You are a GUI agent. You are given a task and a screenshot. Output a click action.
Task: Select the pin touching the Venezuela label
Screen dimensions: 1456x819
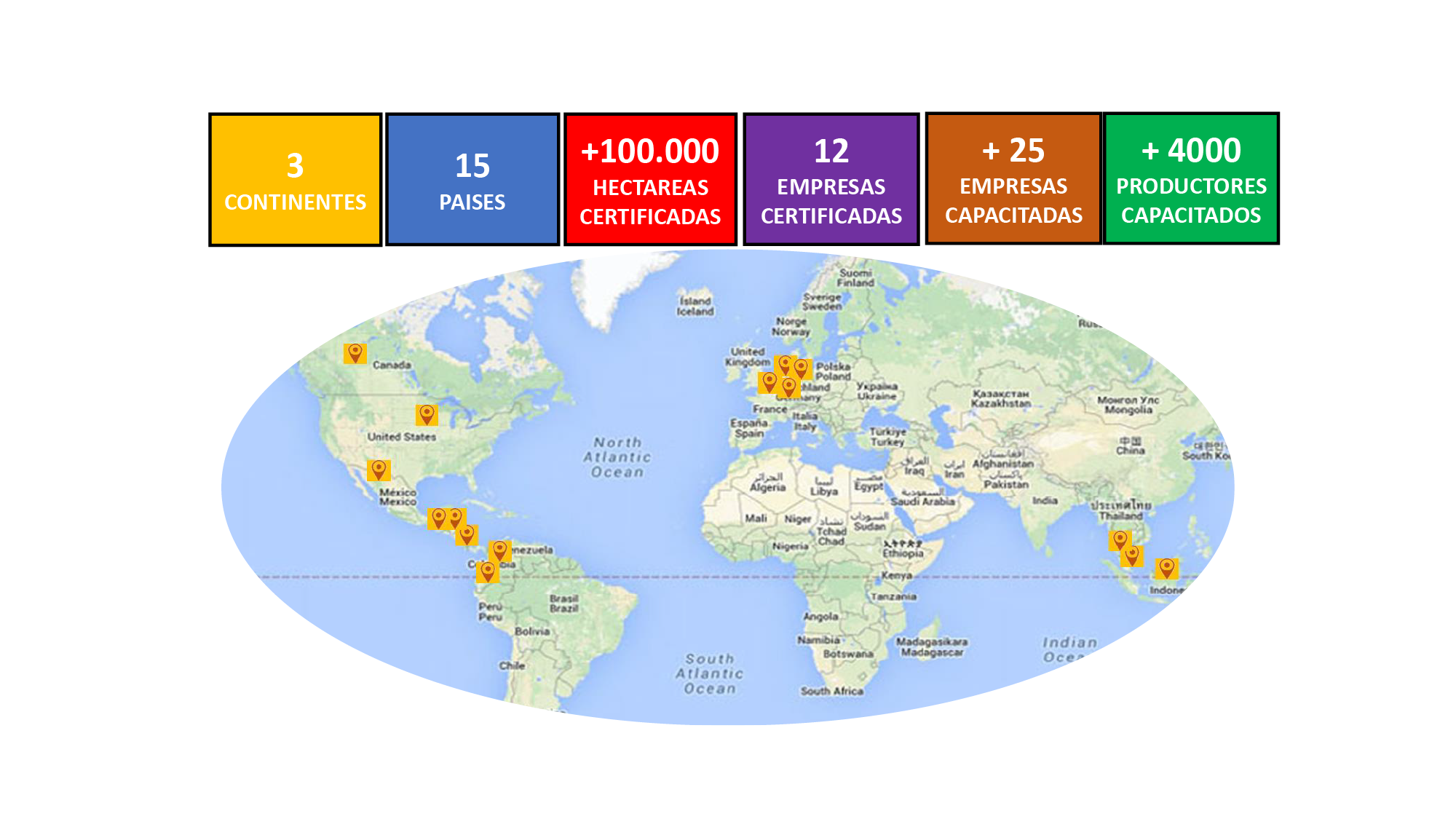500,550
